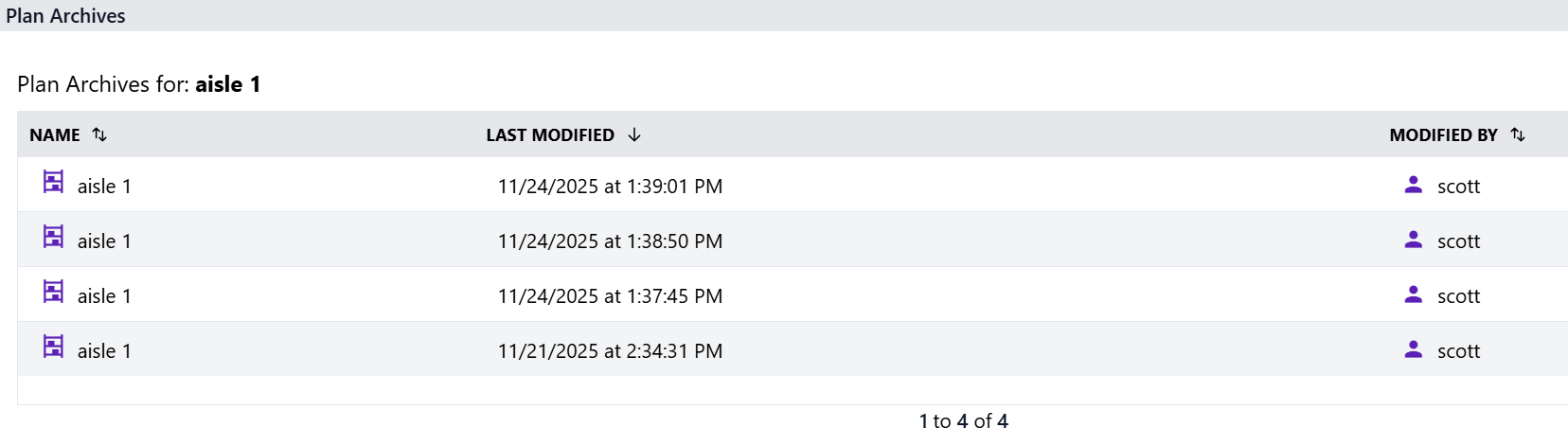Sort by the MODIFIED BY column header

[x=1443, y=135]
